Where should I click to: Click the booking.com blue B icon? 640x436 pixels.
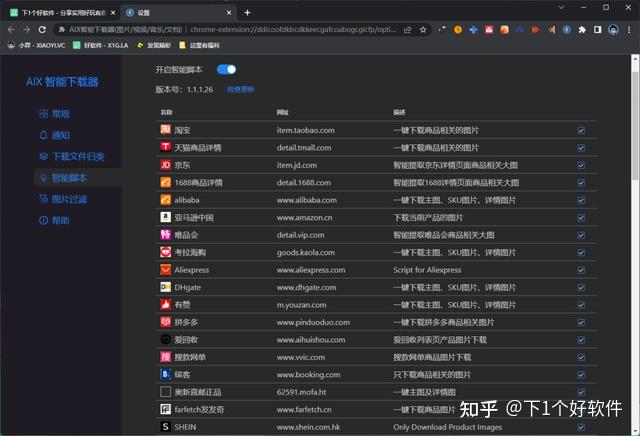pos(165,374)
